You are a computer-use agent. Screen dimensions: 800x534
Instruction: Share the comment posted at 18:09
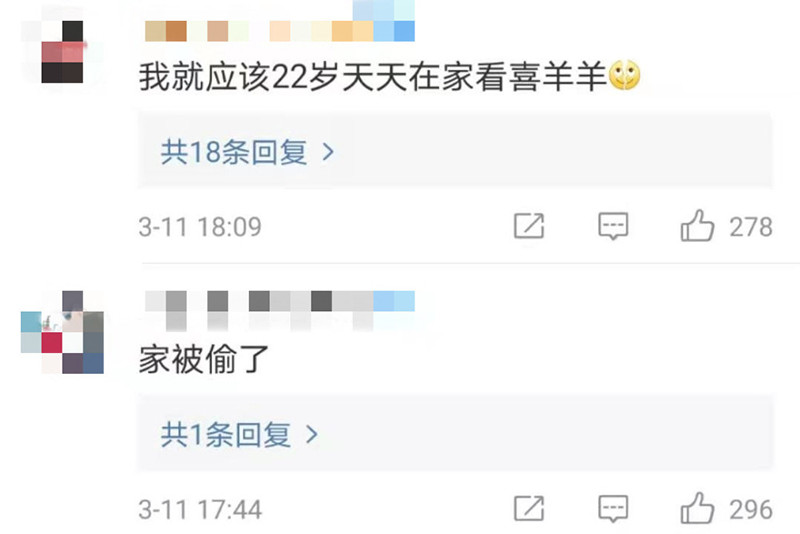pos(529,226)
